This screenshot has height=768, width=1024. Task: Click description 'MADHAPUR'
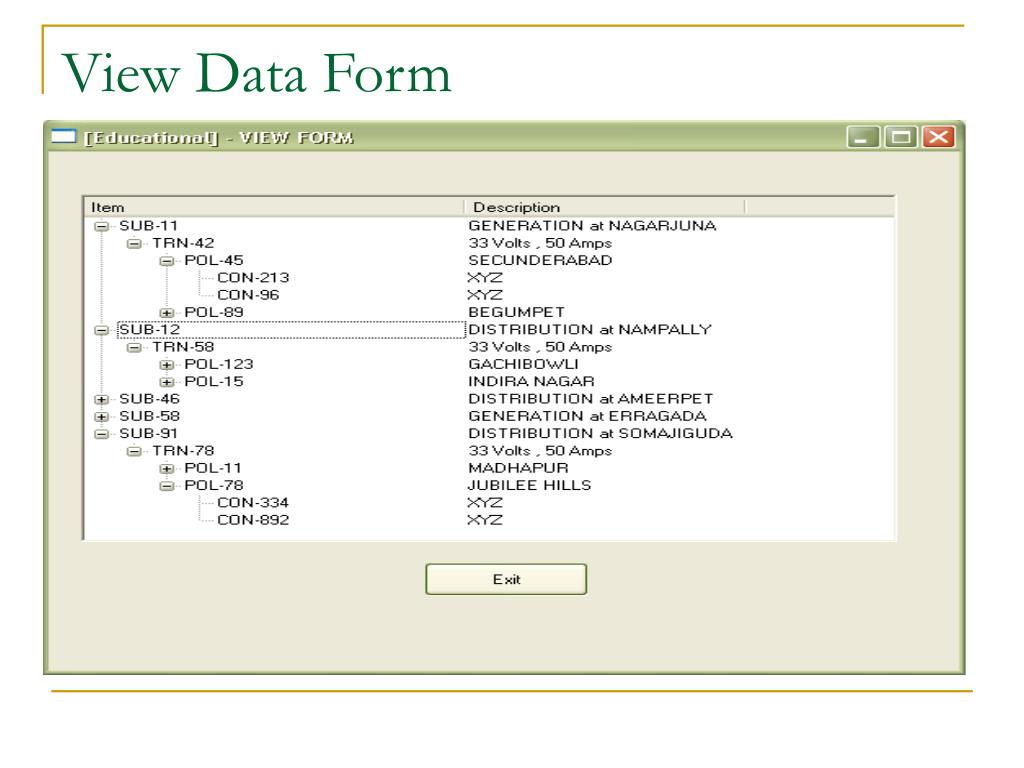[x=518, y=468]
